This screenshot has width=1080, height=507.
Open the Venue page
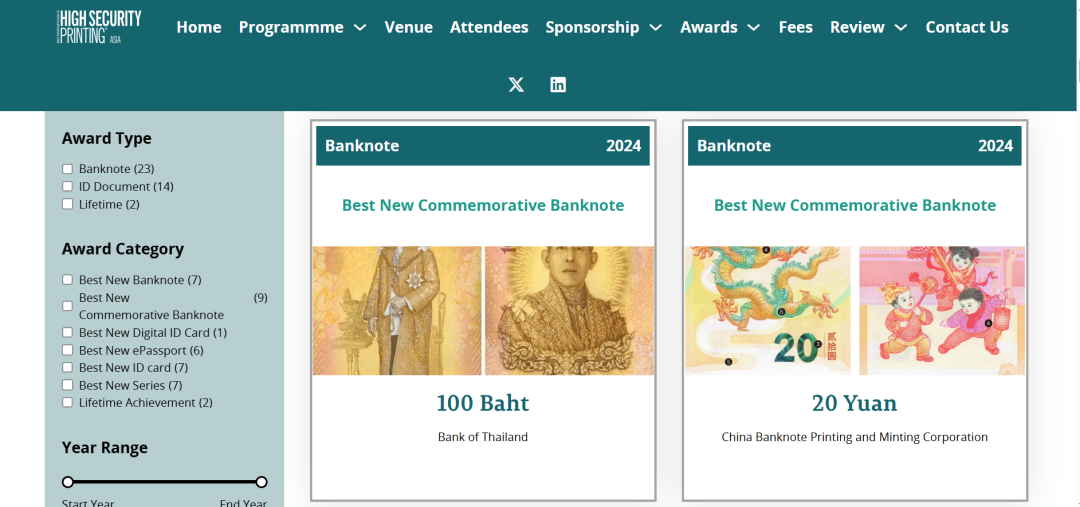(408, 28)
